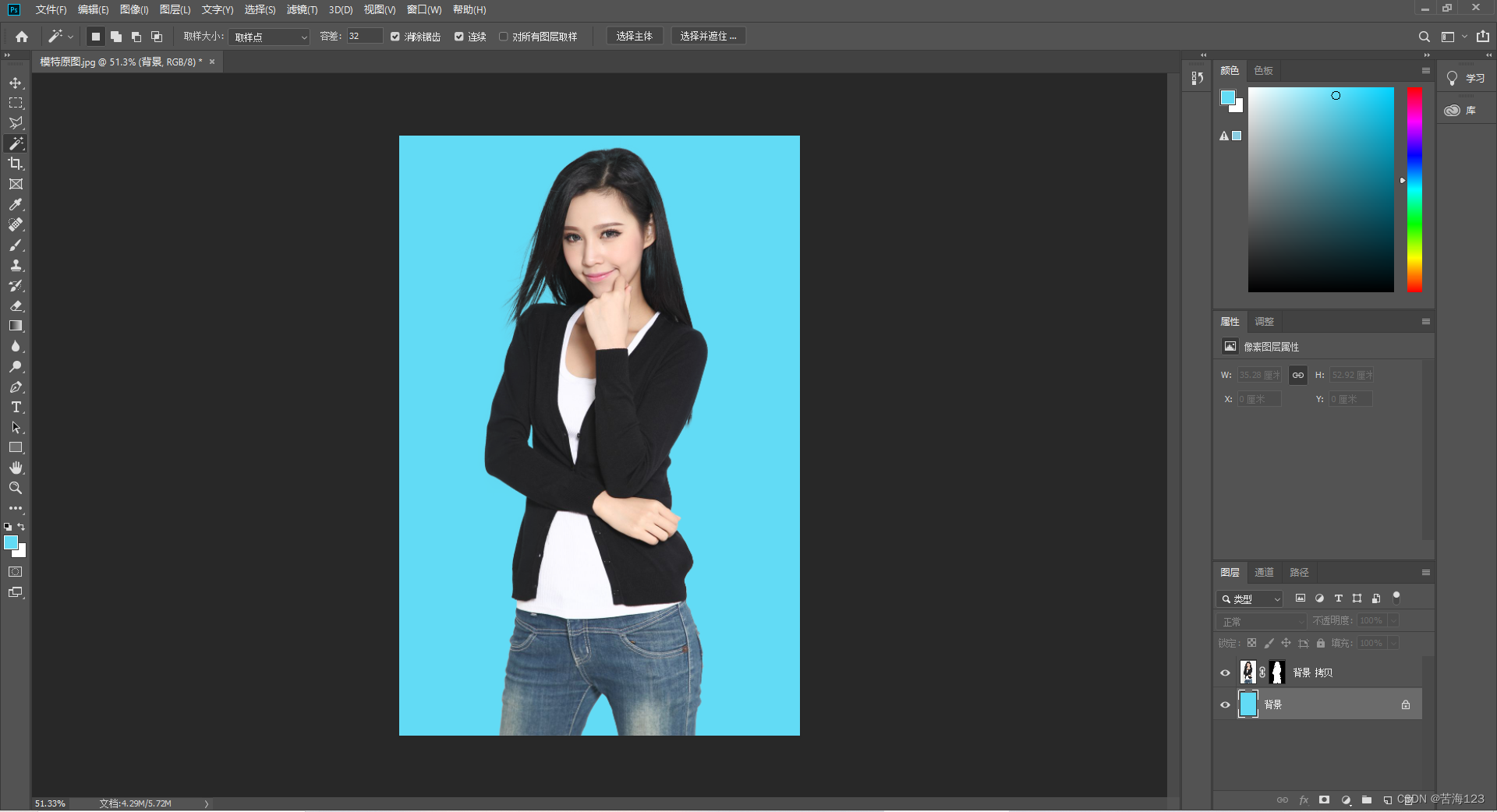Open the 滤镜 filter menu
This screenshot has height=812, width=1497.
pyautogui.click(x=302, y=9)
